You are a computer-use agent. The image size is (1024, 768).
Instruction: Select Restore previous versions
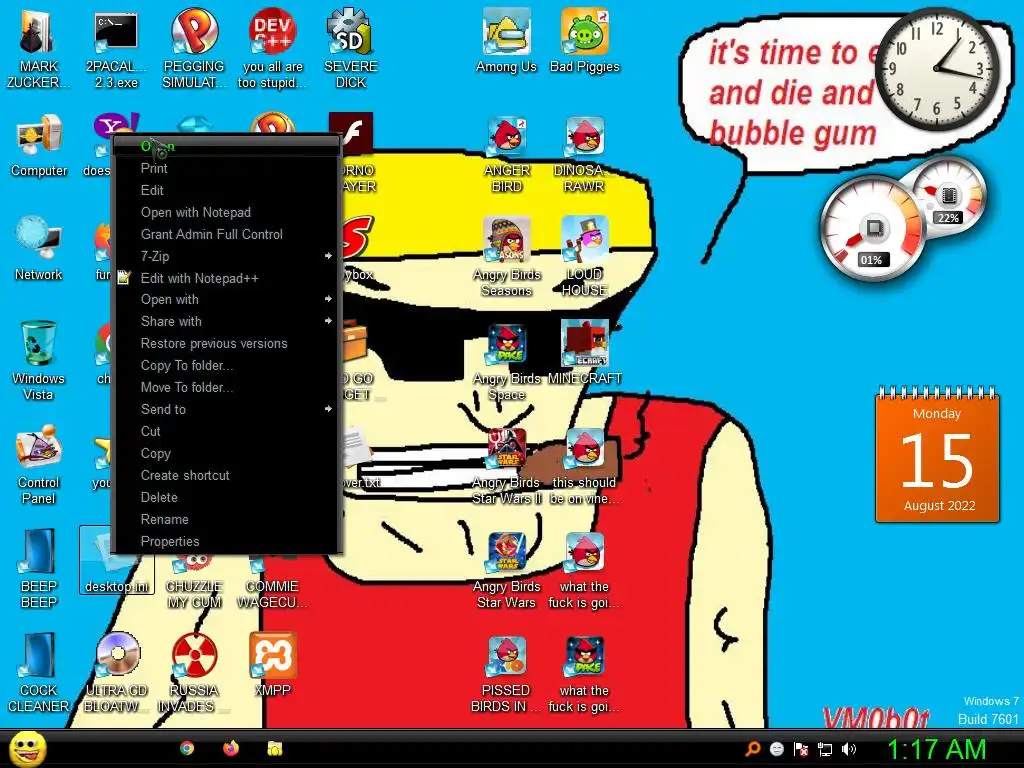click(226, 344)
